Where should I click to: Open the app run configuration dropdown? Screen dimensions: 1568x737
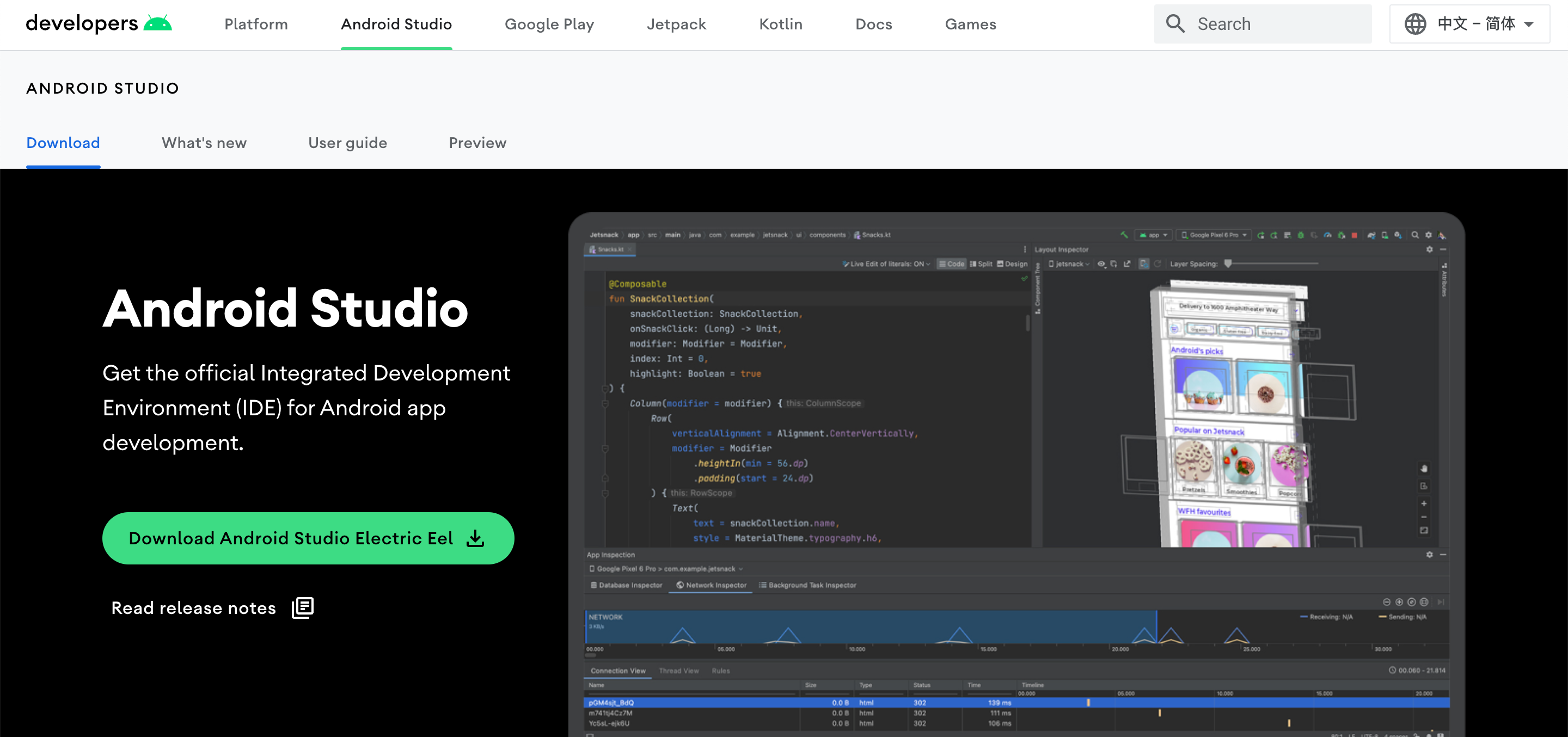[1154, 235]
